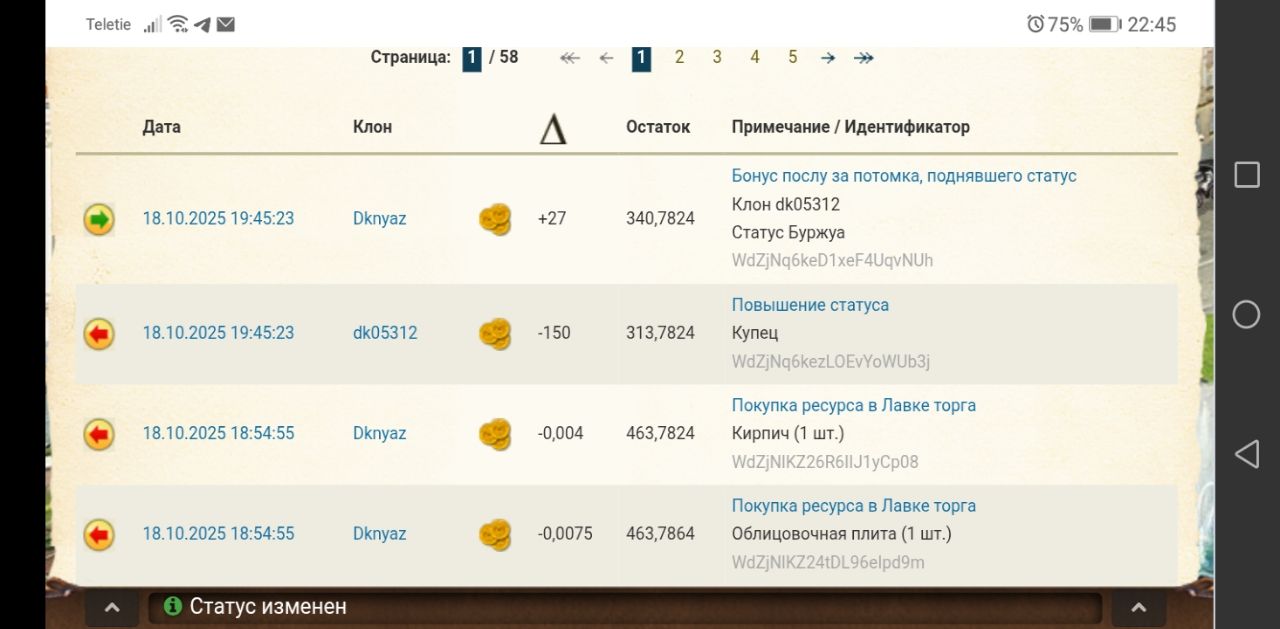Tap the Android back triangle button
The image size is (1280, 629).
1246,455
